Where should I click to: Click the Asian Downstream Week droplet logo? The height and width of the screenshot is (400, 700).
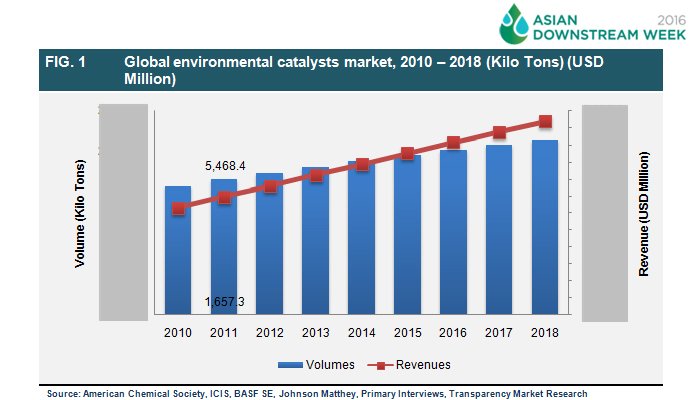(x=514, y=24)
